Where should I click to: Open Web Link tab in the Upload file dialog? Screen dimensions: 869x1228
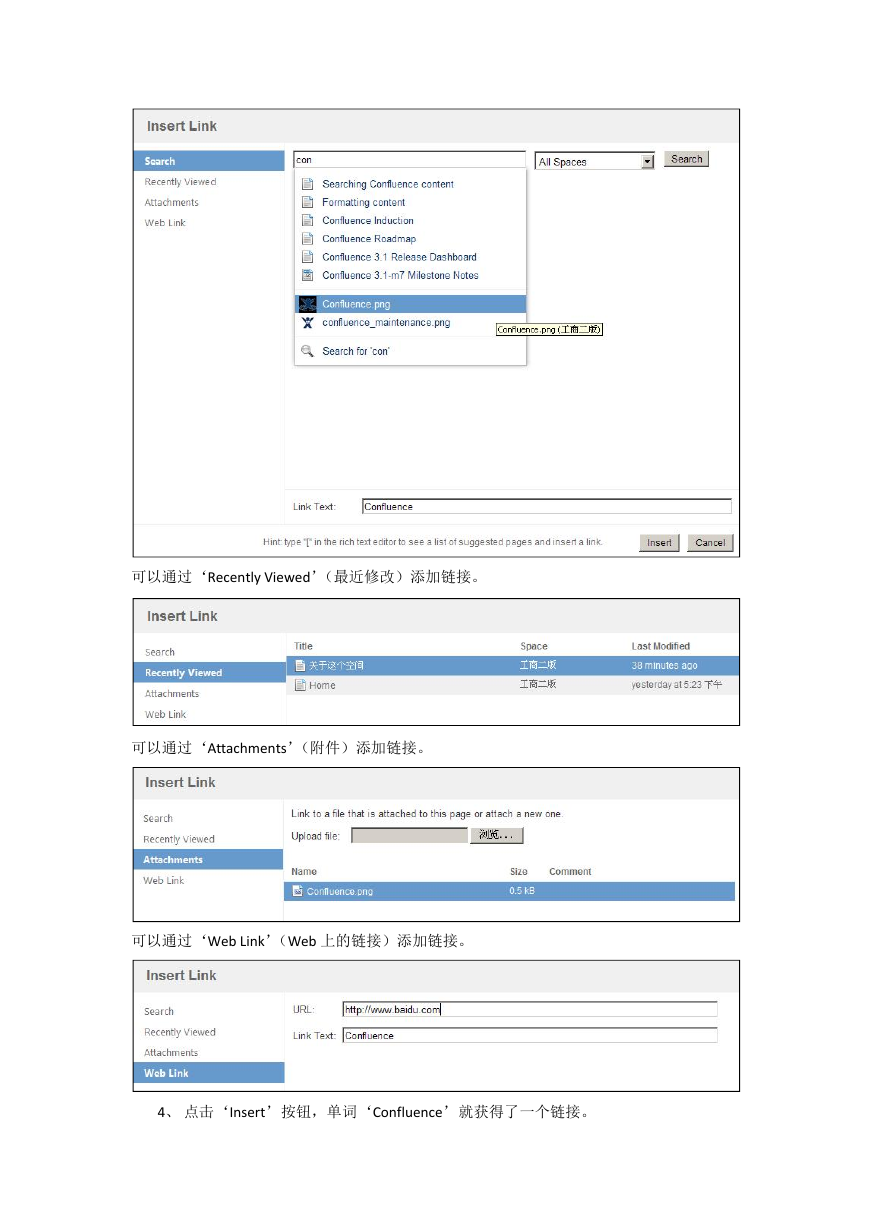164,880
